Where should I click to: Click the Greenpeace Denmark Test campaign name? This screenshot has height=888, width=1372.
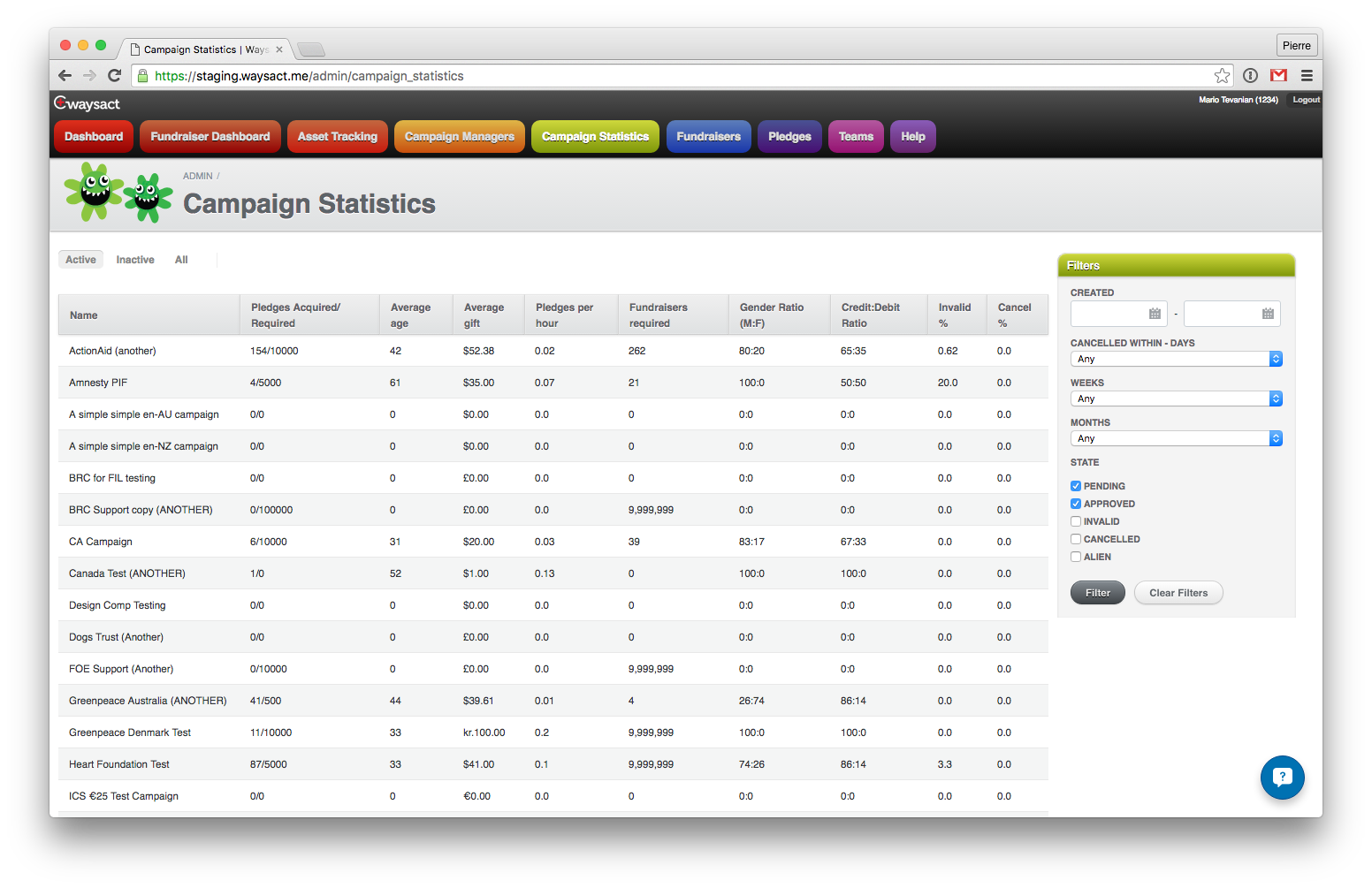[x=130, y=732]
